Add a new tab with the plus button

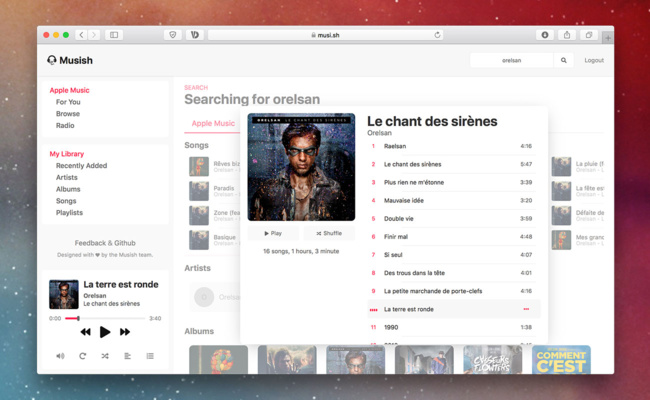click(608, 38)
